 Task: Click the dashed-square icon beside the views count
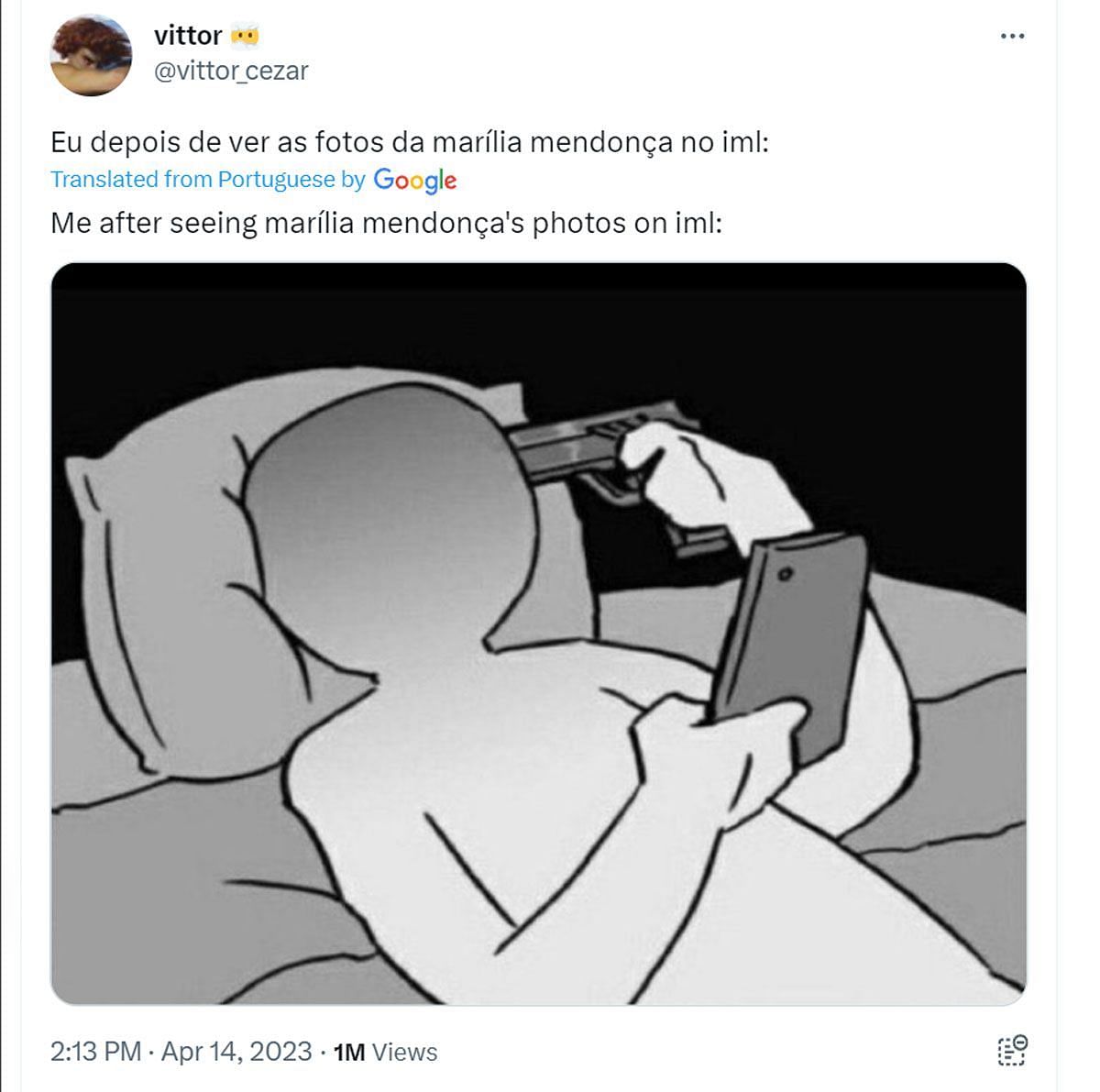(1012, 1051)
